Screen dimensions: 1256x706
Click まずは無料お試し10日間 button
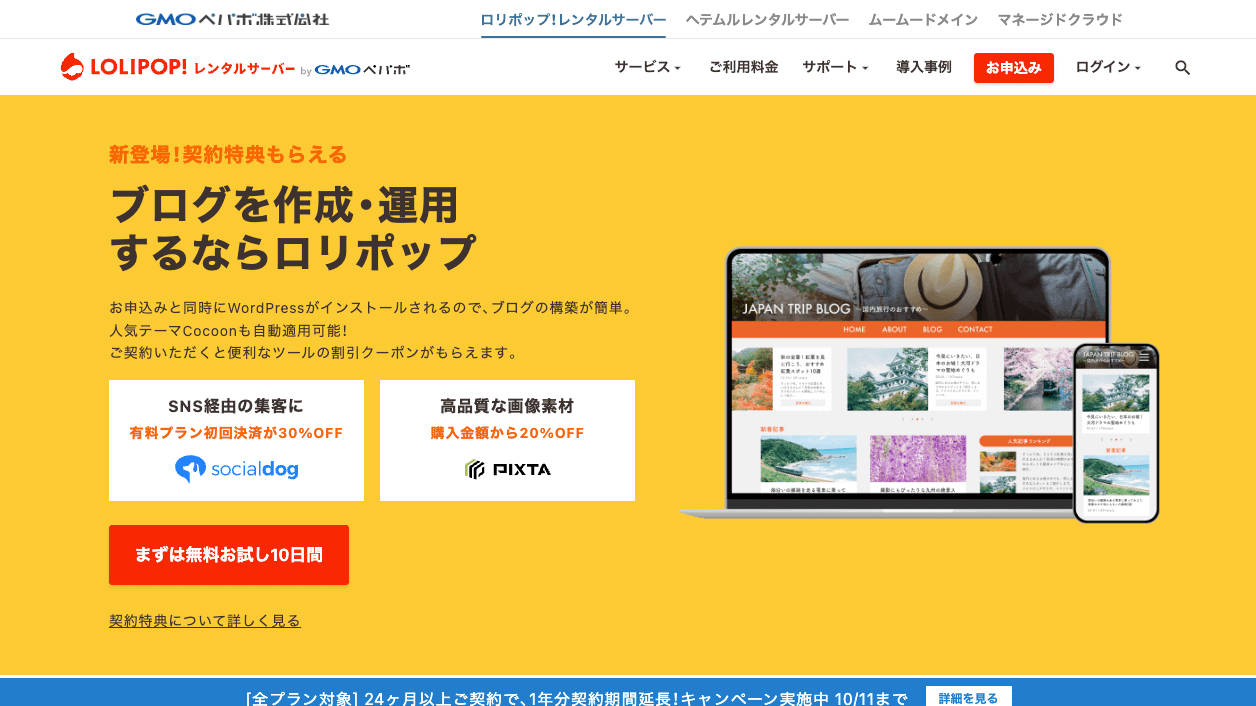pos(229,555)
